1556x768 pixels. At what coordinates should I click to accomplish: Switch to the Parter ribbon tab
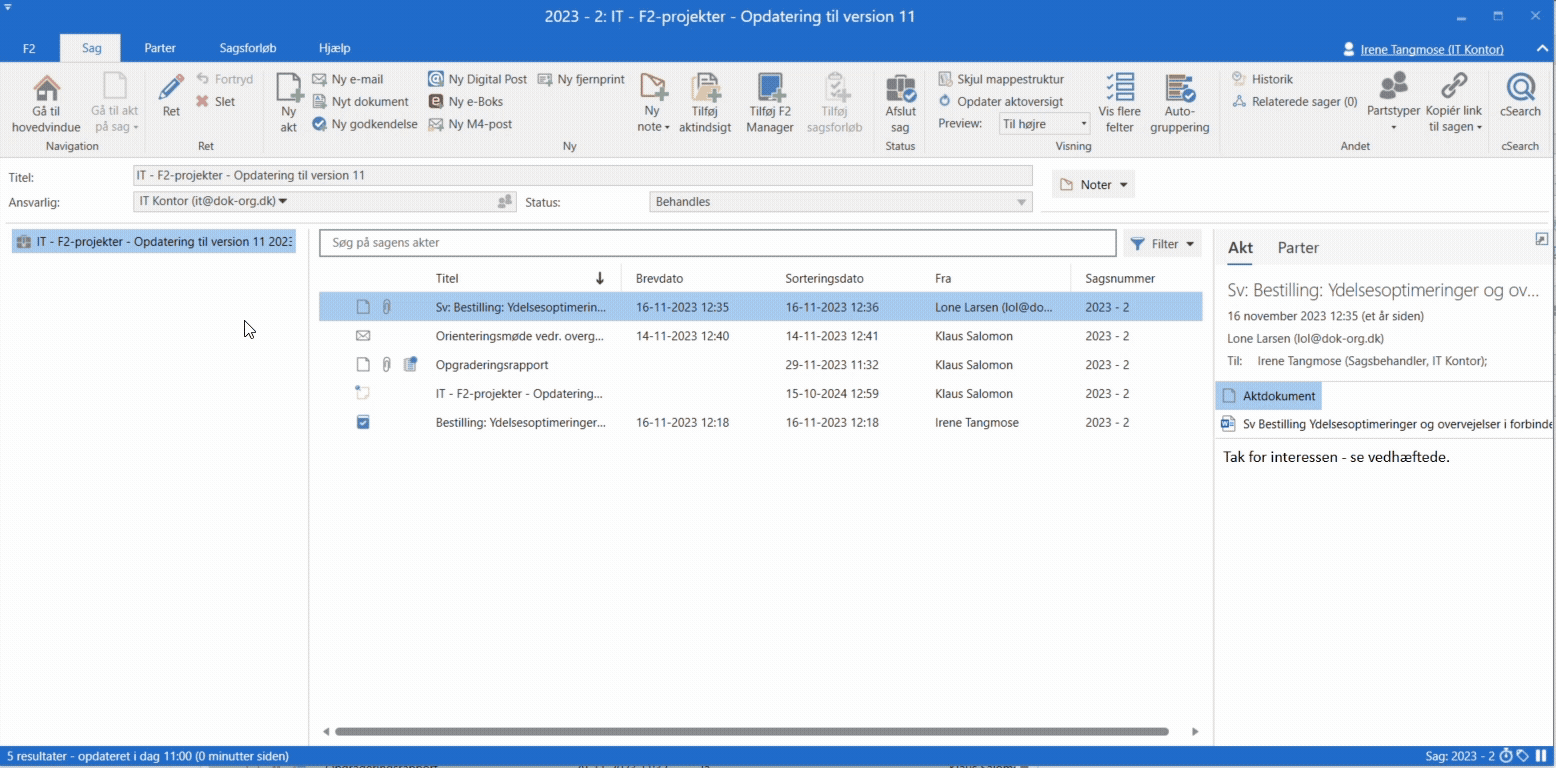160,48
